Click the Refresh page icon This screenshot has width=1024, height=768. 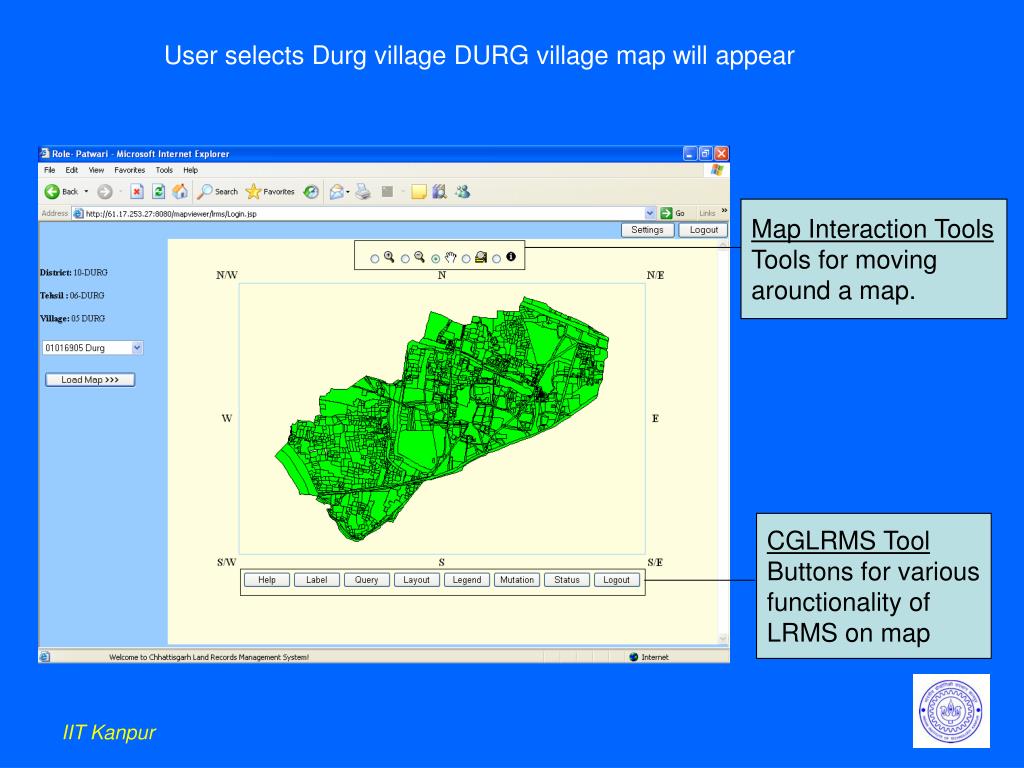click(x=158, y=191)
